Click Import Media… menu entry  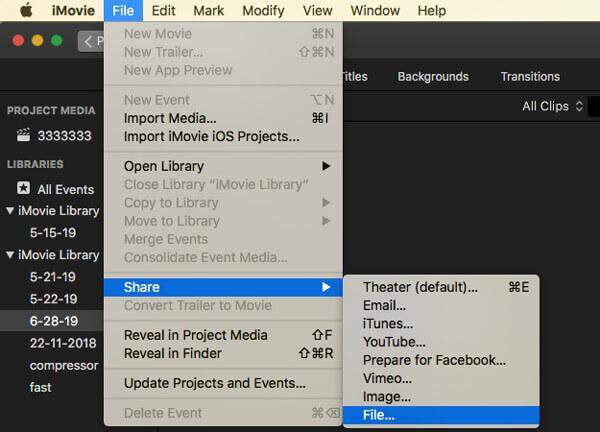point(168,118)
